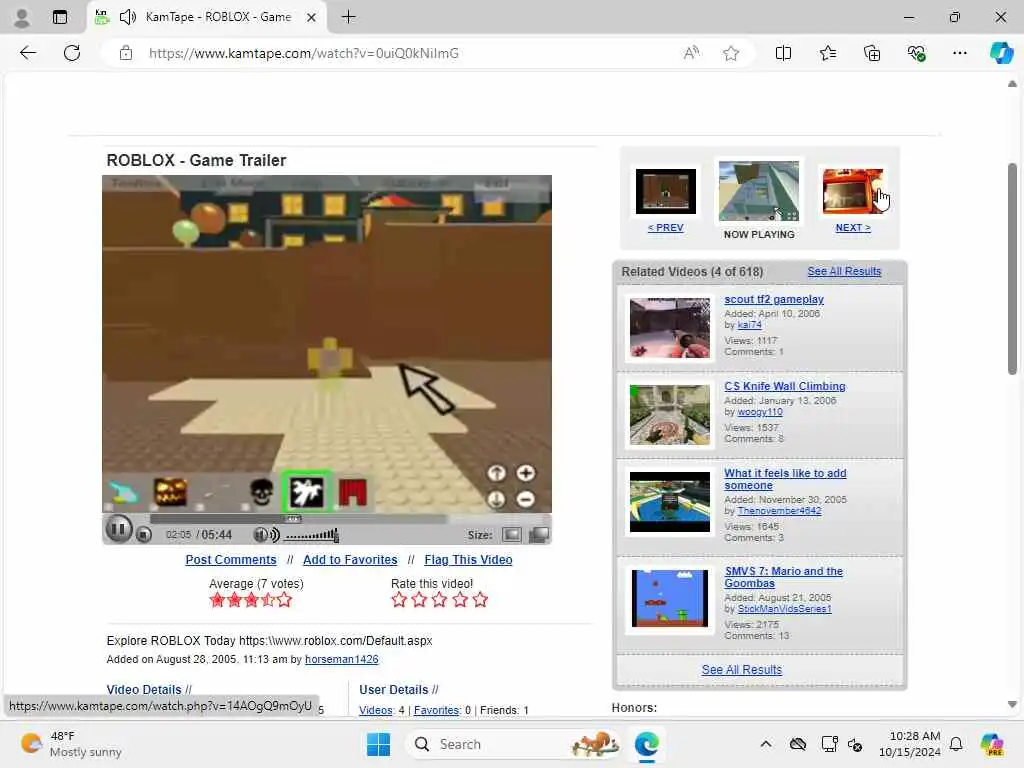
Task: Click the page vertical scrollbar
Action: point(1012,268)
